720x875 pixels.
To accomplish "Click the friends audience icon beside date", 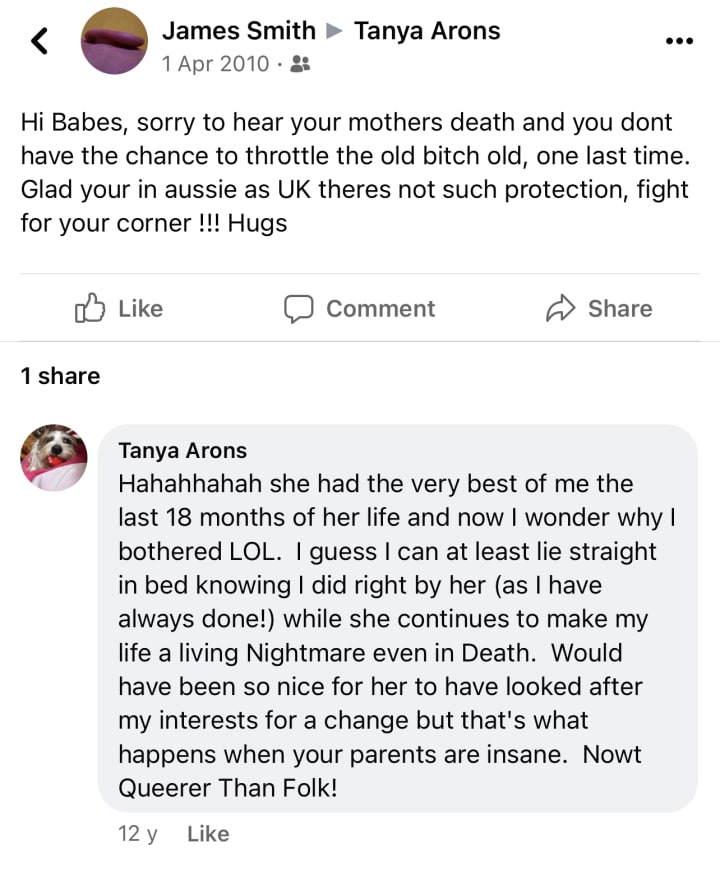I will (x=299, y=65).
